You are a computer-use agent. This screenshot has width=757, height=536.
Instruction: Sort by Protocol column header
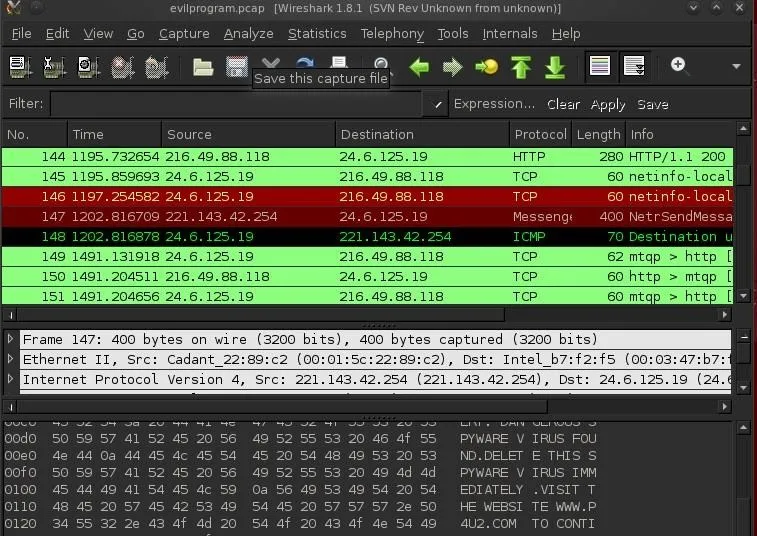(541, 134)
